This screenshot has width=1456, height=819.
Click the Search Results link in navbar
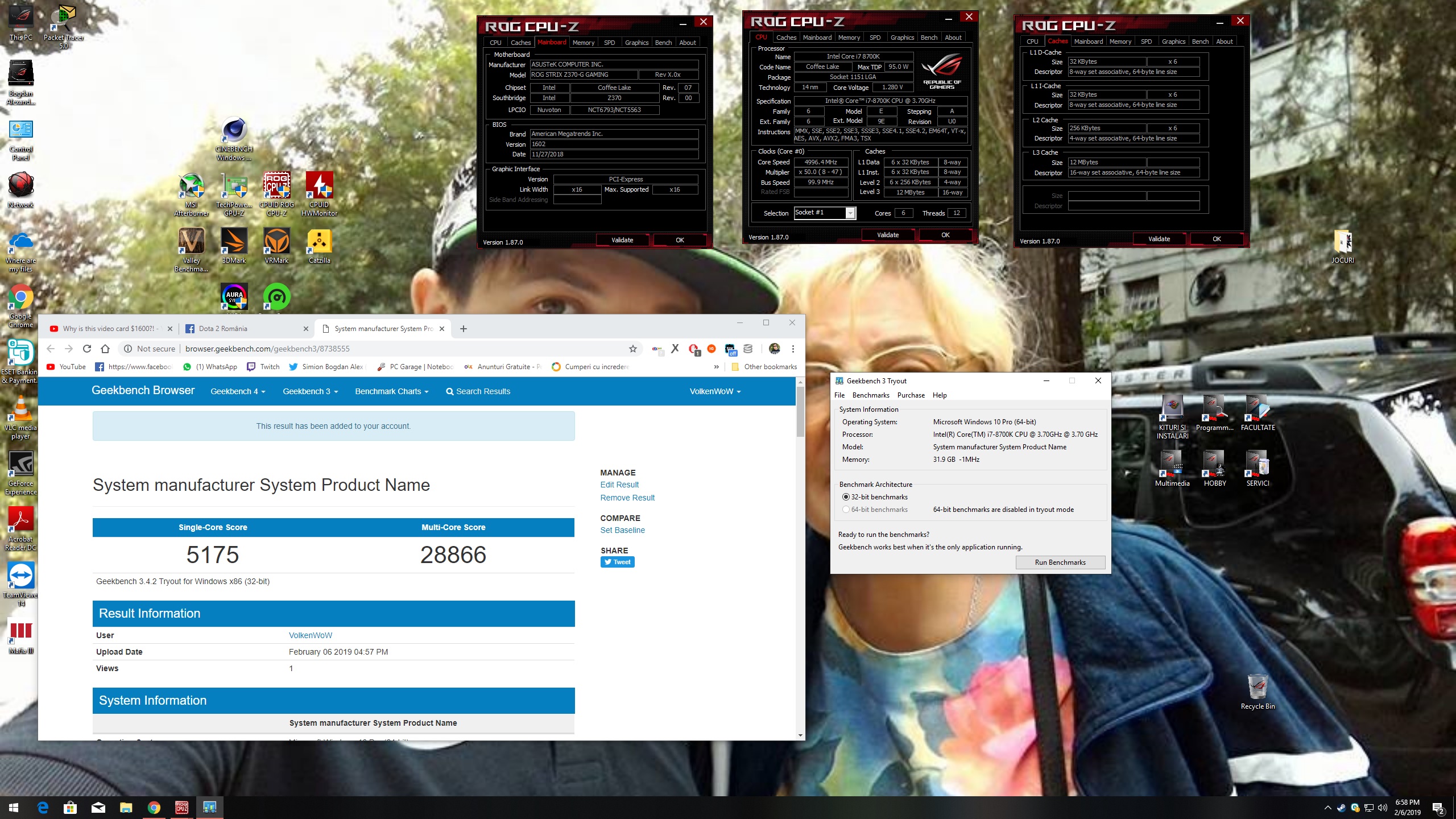click(478, 391)
